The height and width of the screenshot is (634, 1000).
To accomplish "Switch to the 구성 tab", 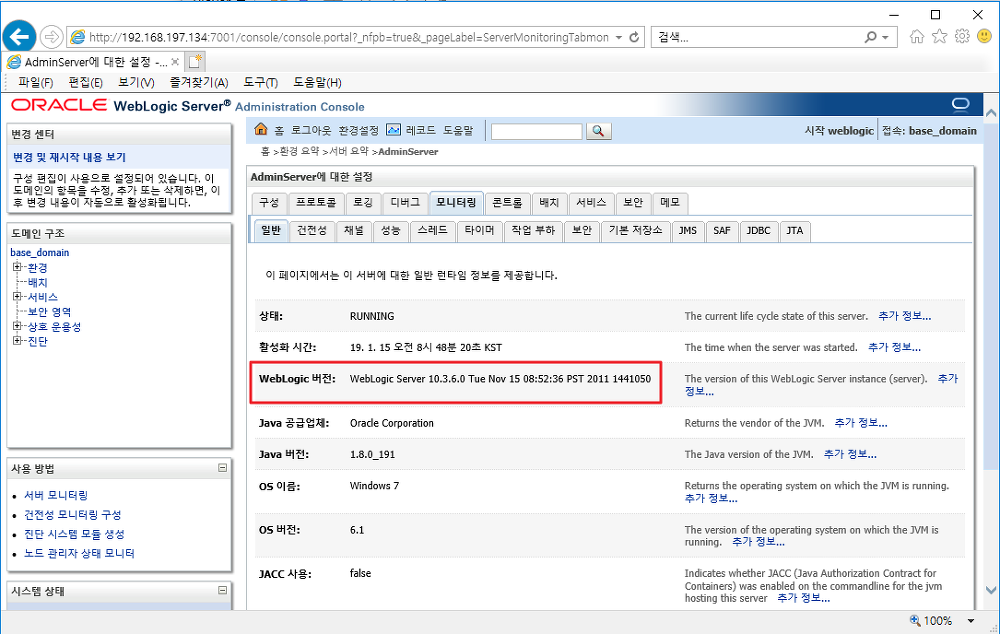I will pos(268,202).
